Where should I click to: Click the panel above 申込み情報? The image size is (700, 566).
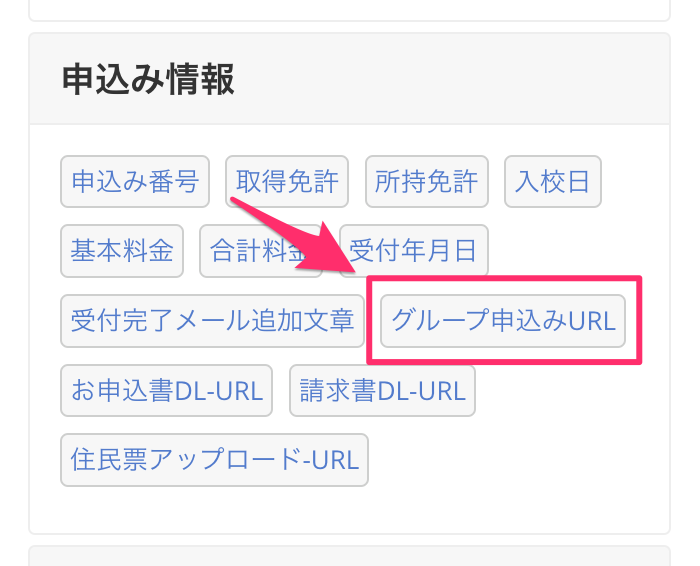point(348,10)
